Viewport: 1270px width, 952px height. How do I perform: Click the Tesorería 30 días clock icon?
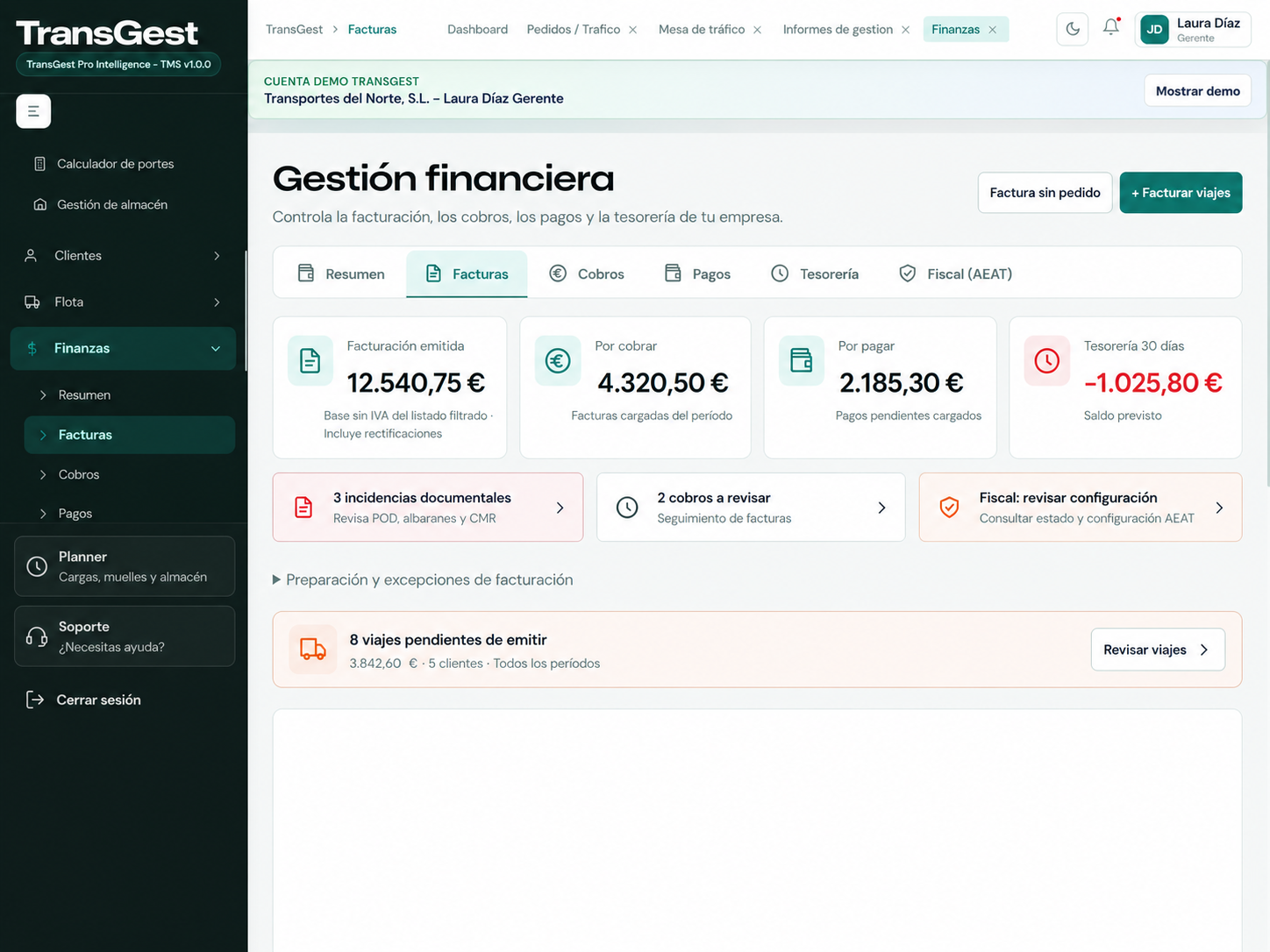point(1047,360)
